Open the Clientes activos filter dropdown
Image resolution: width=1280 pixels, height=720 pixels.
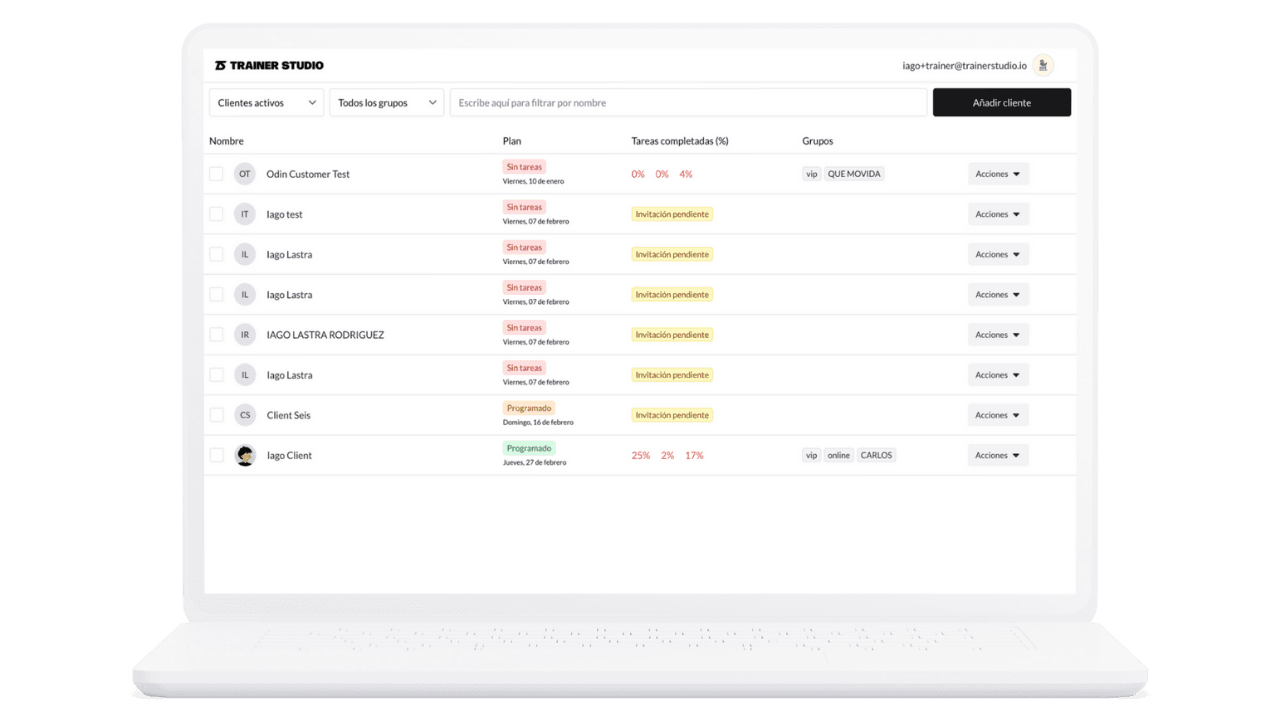tap(266, 102)
